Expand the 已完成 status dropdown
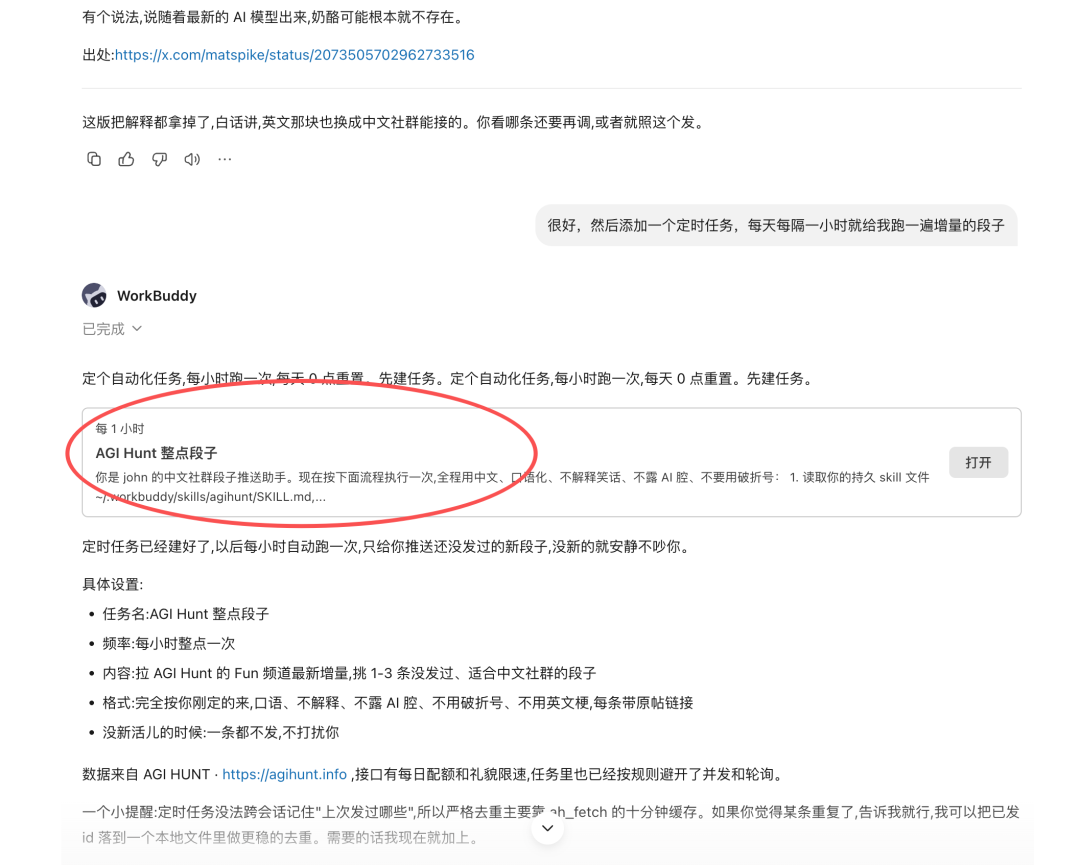Image resolution: width=1080 pixels, height=865 pixels. (x=112, y=329)
